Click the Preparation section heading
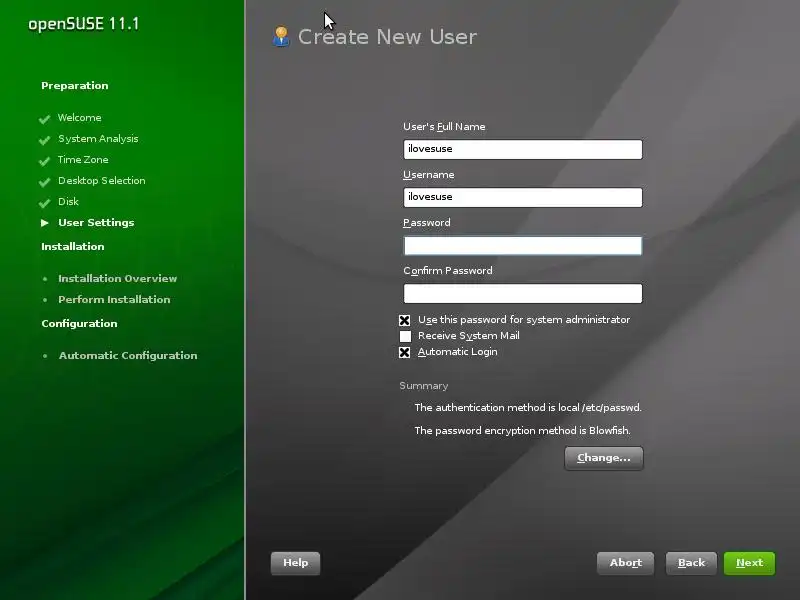 [x=74, y=86]
